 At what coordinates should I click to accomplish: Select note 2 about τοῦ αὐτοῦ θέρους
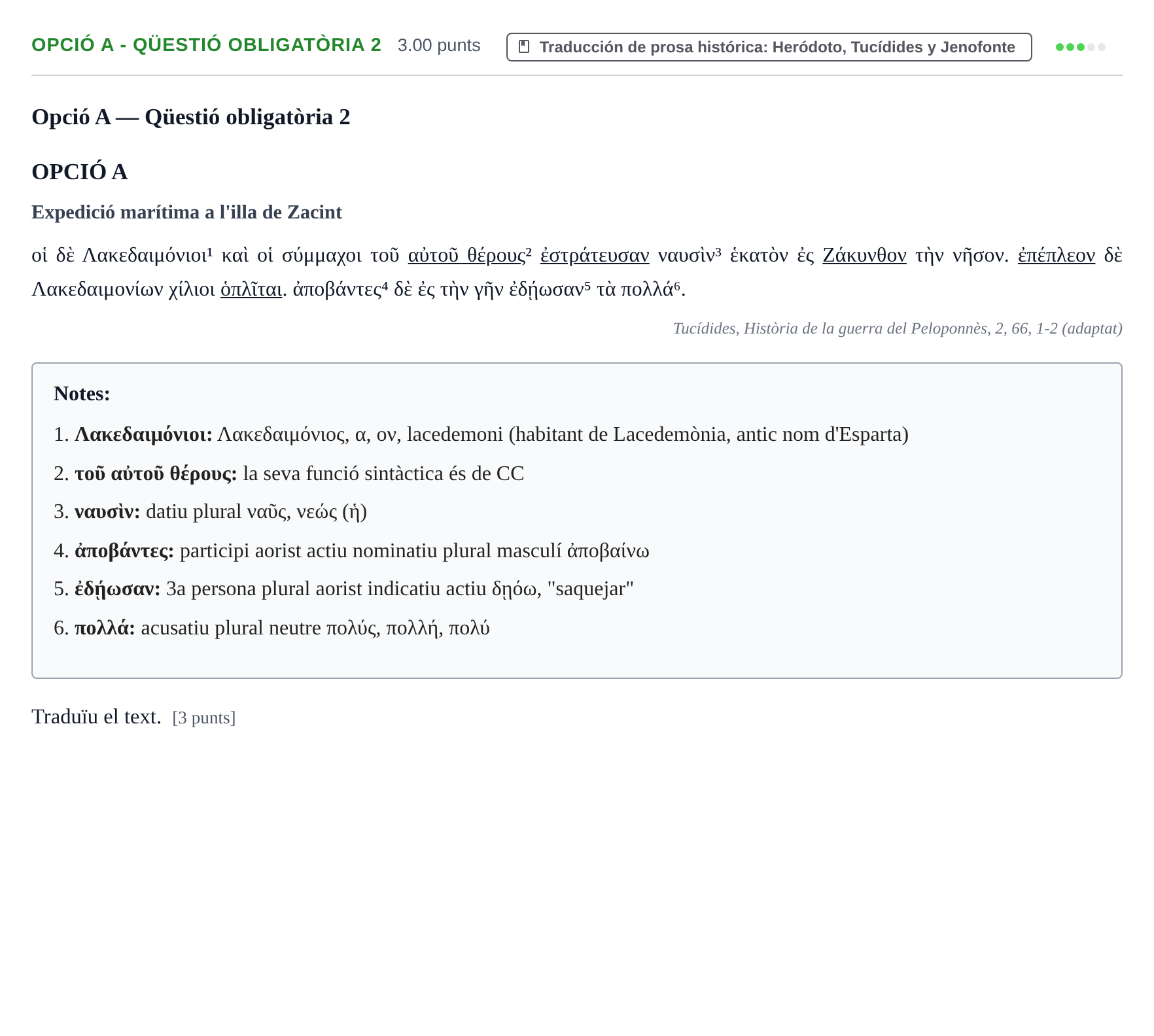(x=288, y=474)
